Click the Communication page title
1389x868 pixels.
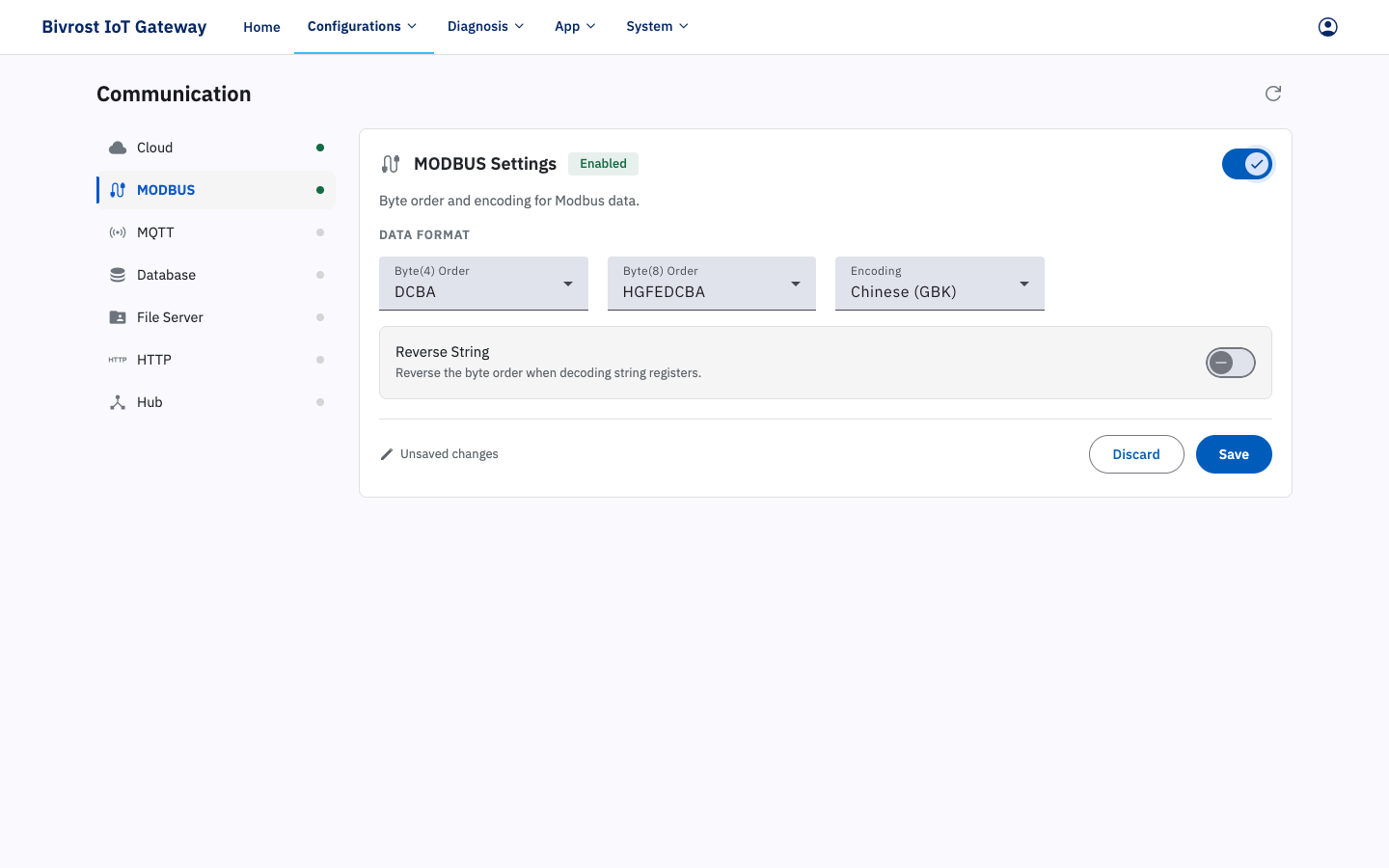tap(174, 94)
